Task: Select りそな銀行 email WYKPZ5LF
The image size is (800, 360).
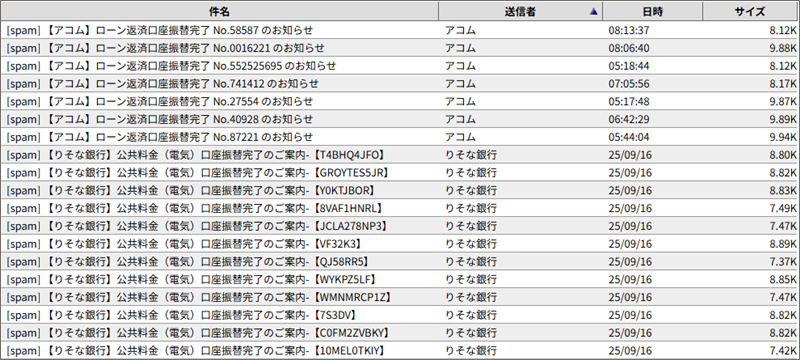Action: point(400,279)
